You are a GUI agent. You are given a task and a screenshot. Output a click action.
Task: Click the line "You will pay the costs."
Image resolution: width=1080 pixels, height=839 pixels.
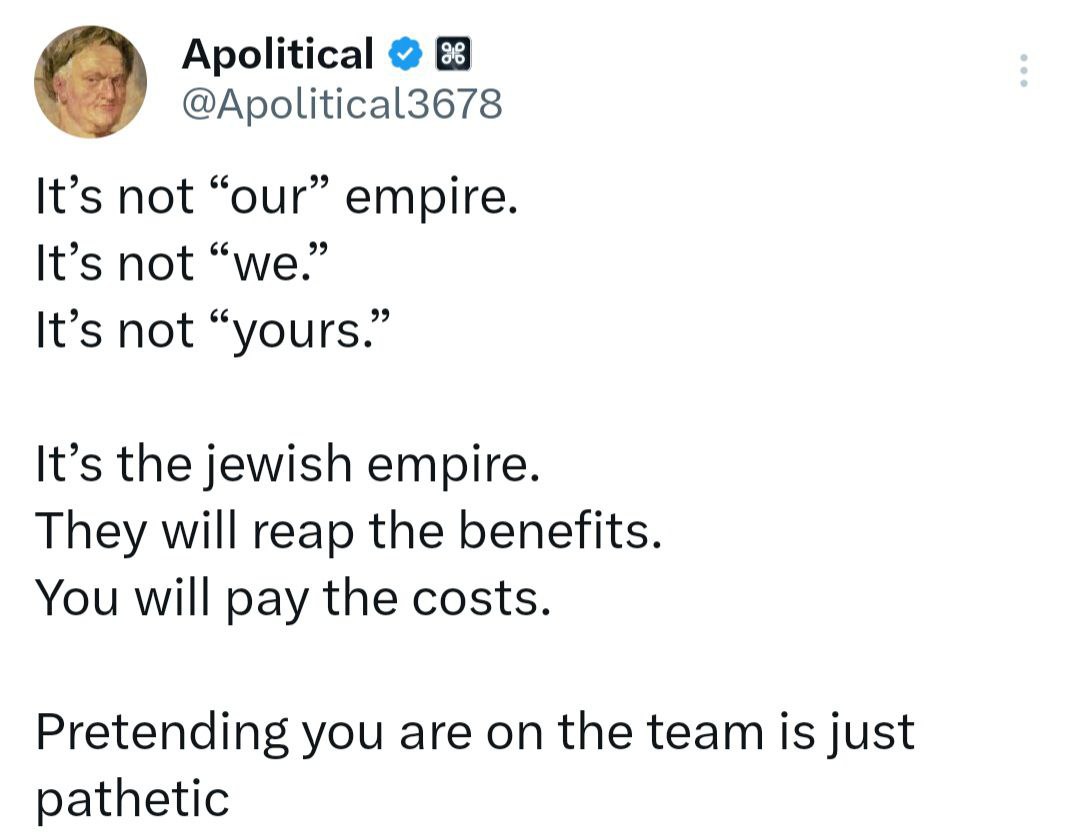pos(293,597)
